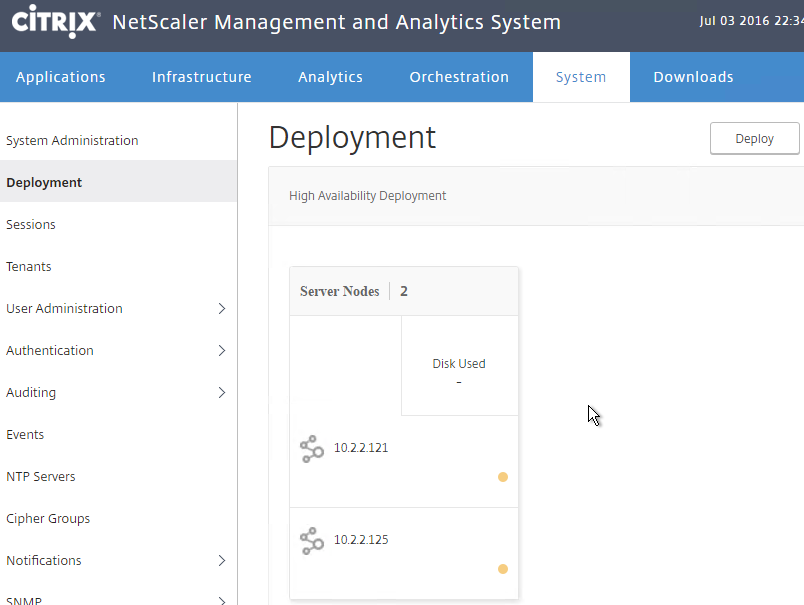Click status dot for node 10.2.2.125
This screenshot has height=605, width=804.
502,569
